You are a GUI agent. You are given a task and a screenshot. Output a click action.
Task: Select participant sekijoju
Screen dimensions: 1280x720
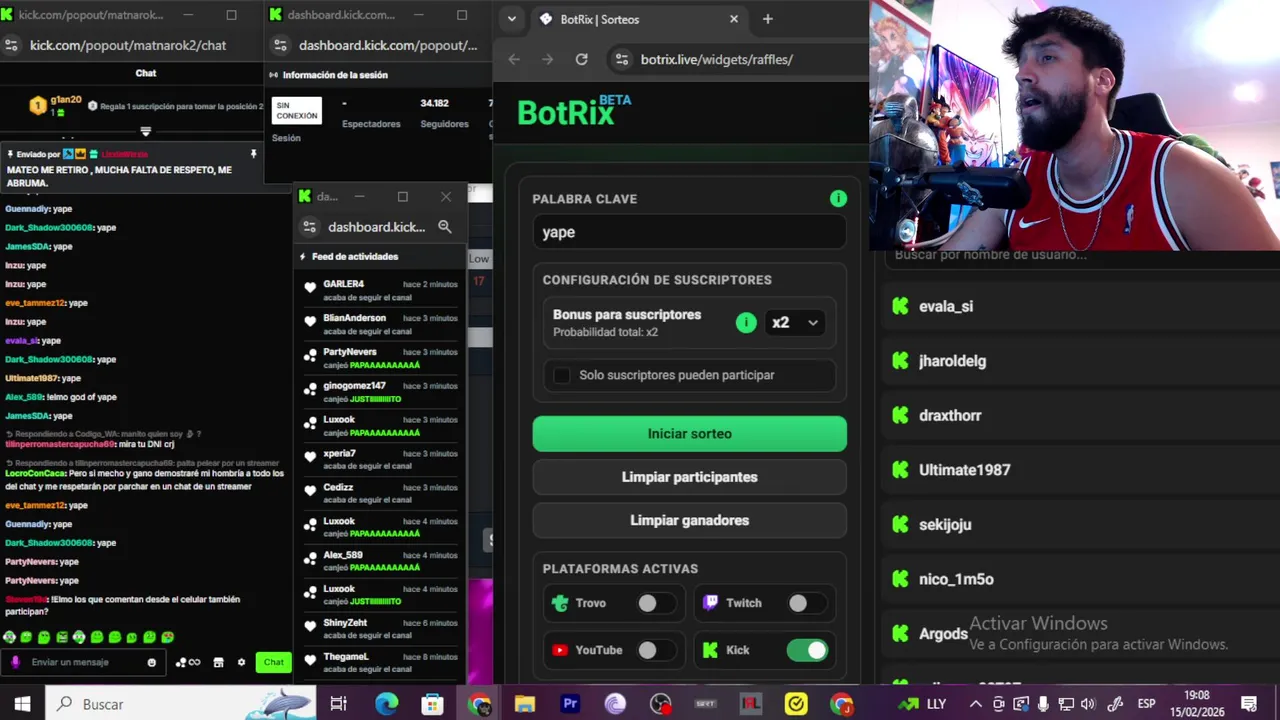click(945, 524)
